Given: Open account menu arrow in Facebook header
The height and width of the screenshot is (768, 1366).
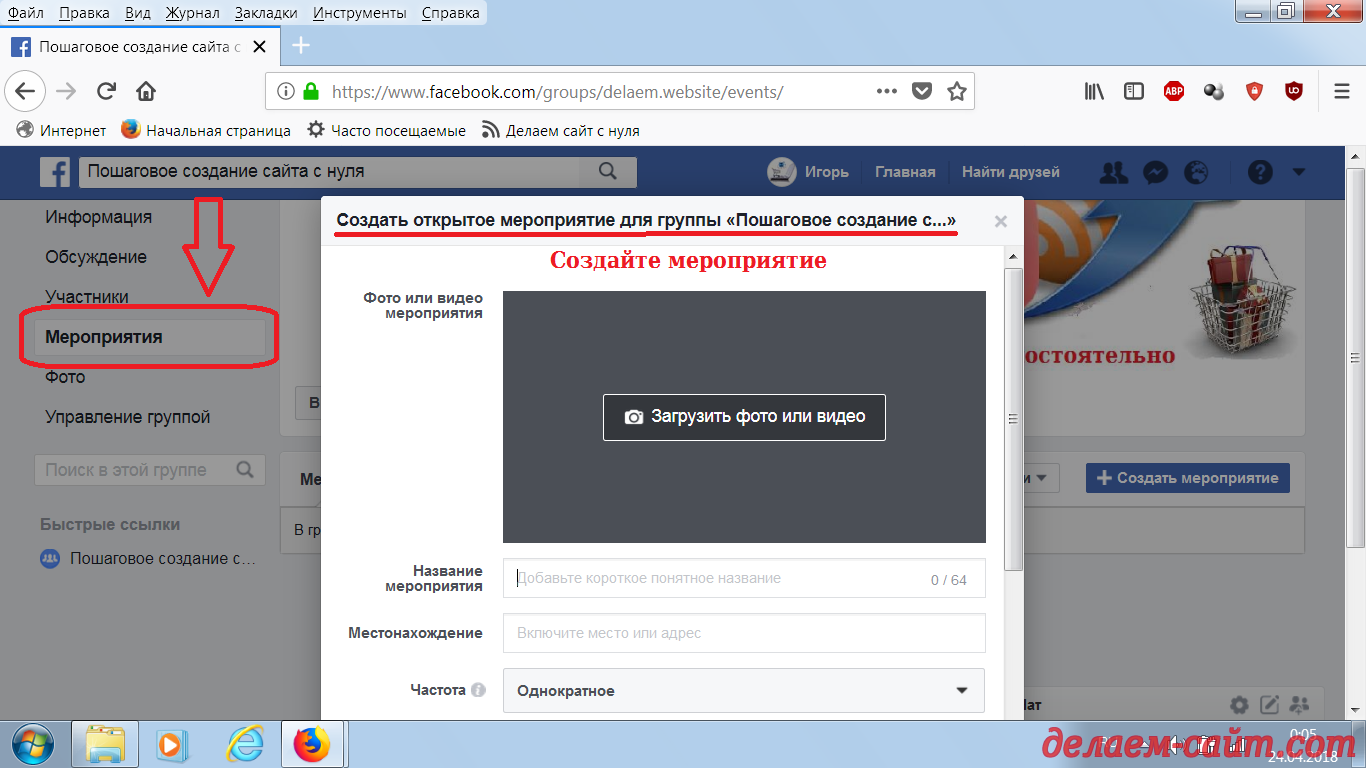Looking at the screenshot, I should (1299, 172).
